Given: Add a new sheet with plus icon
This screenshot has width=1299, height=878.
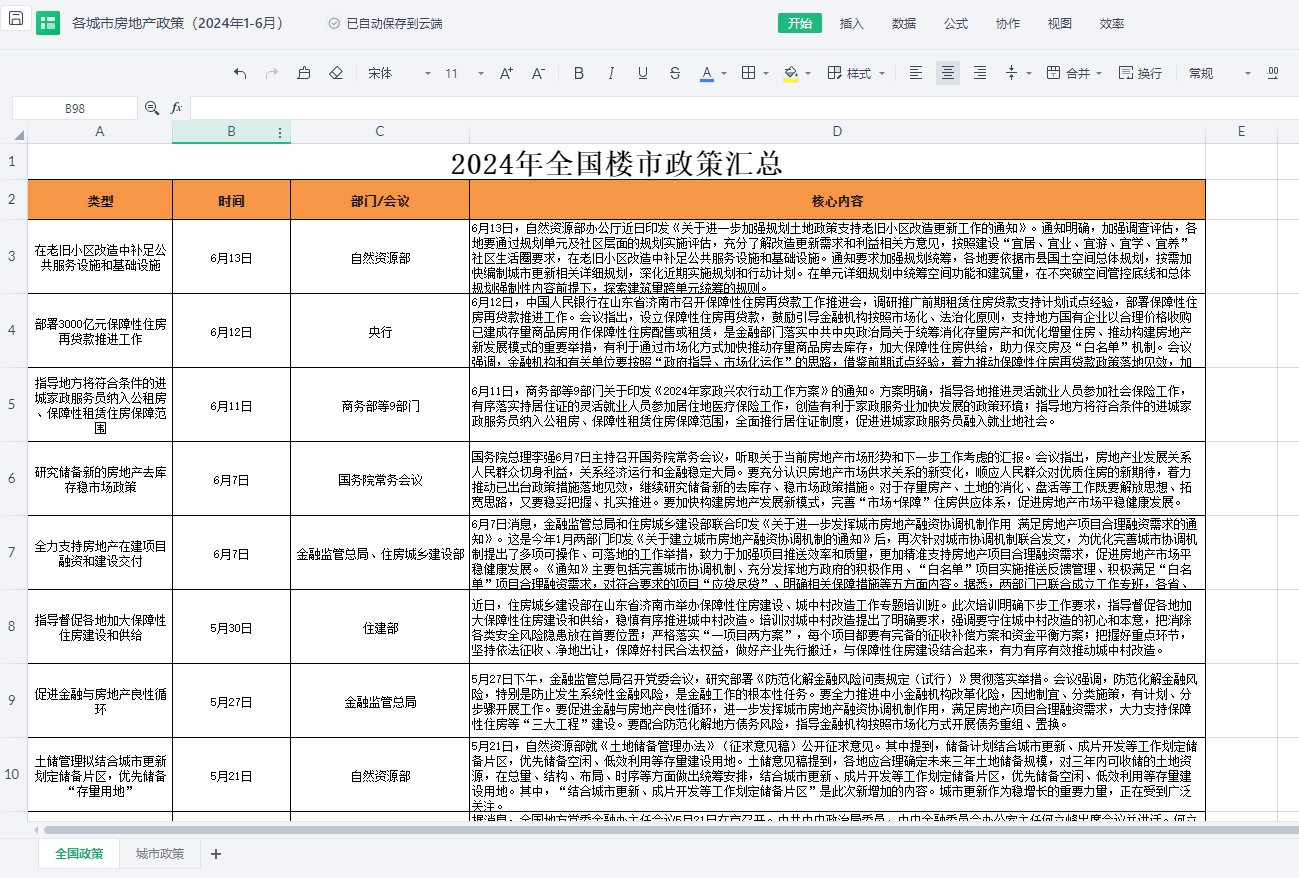Looking at the screenshot, I should pos(216,854).
